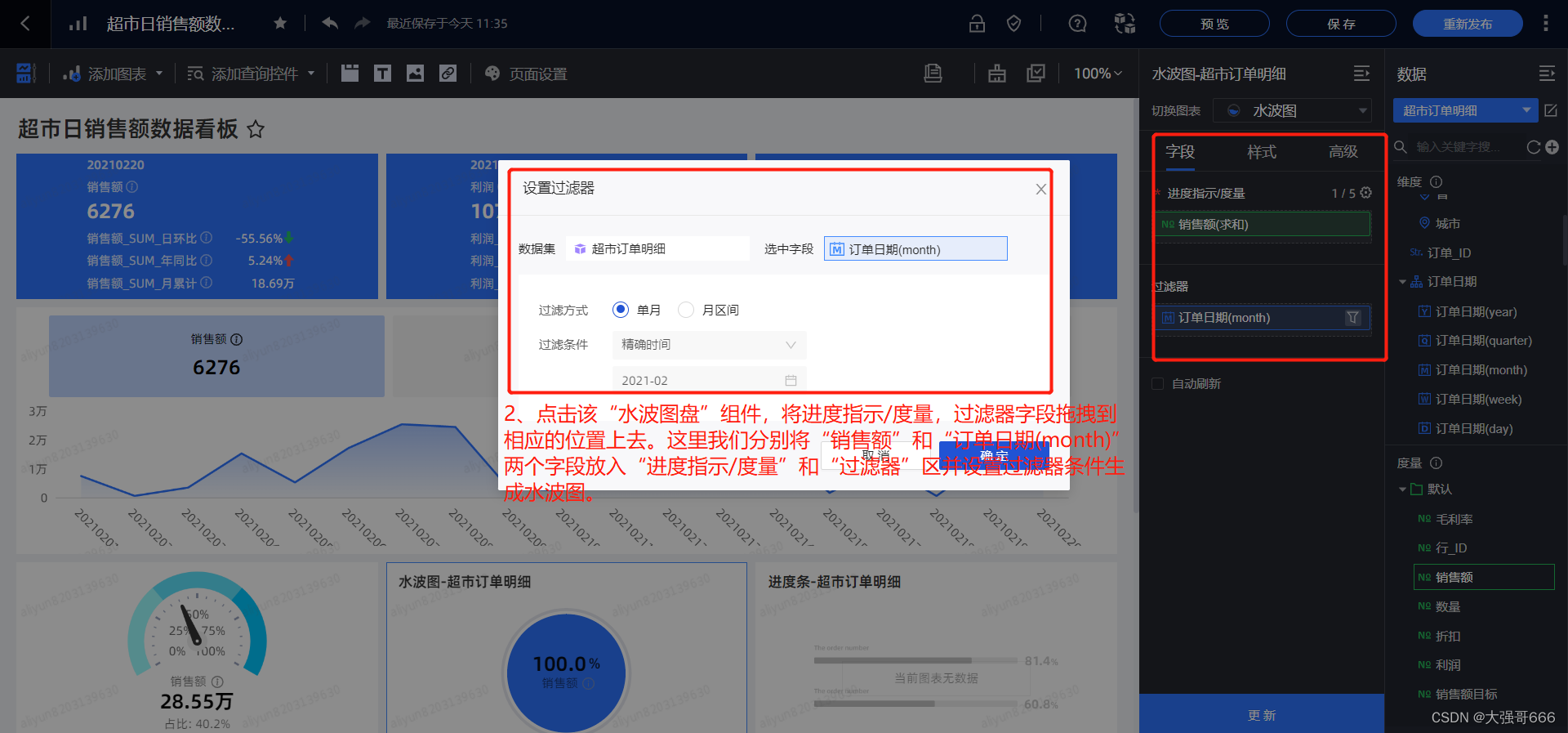The image size is (1568, 733).
Task: Open the 精确时间 filter condition dropdown
Action: (x=709, y=345)
